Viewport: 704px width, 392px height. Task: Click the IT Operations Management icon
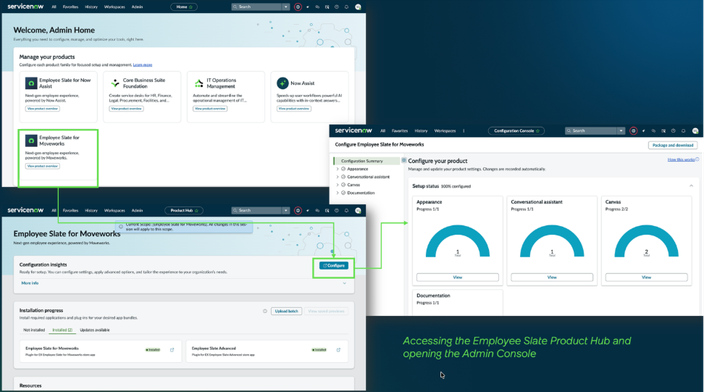pyautogui.click(x=199, y=83)
